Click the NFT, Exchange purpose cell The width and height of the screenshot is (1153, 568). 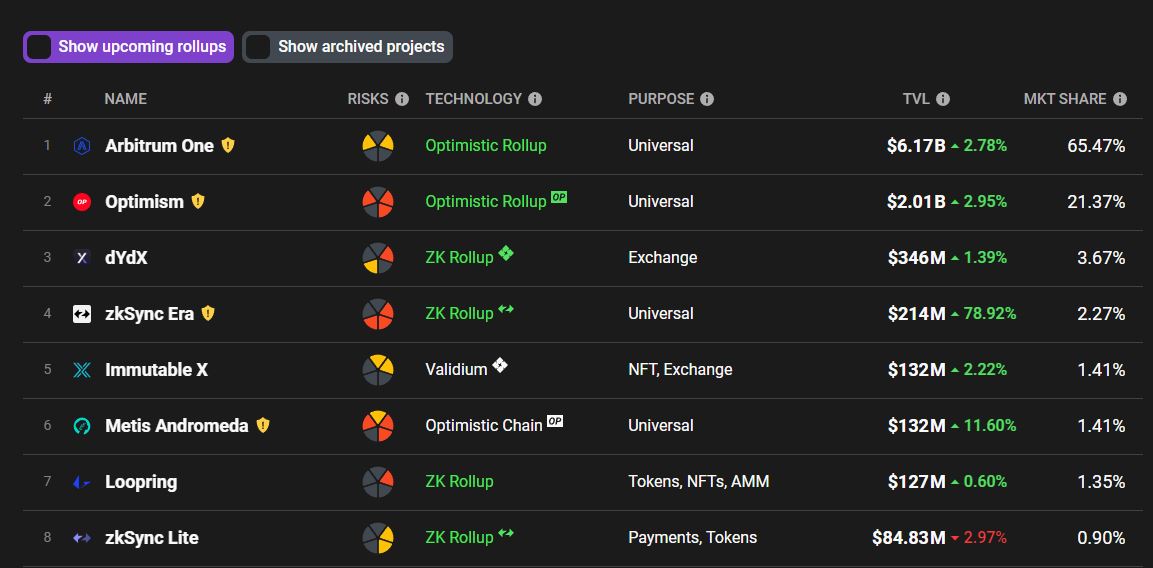point(680,369)
